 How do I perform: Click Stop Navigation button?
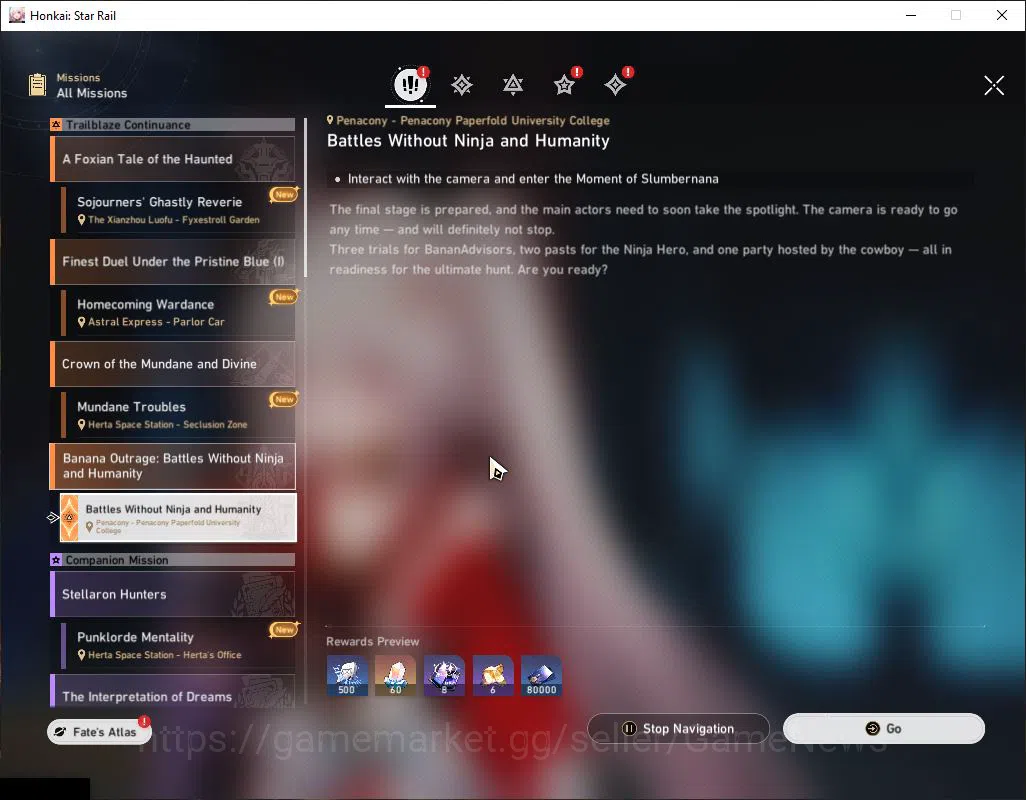point(679,729)
